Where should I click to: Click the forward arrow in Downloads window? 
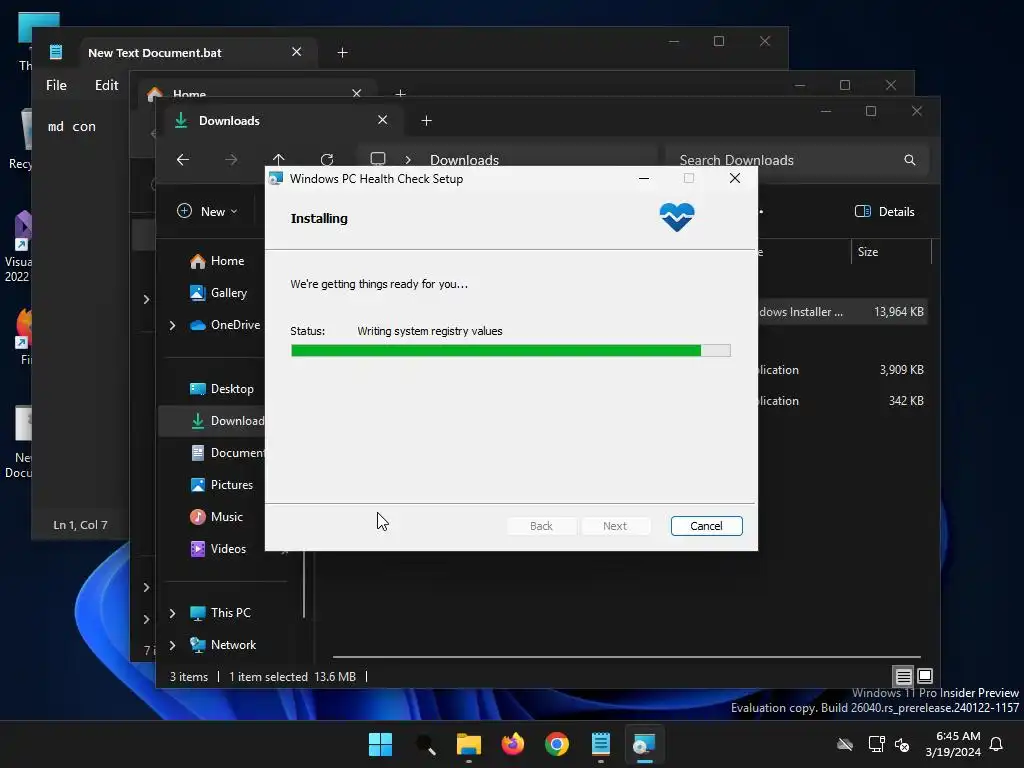231,159
